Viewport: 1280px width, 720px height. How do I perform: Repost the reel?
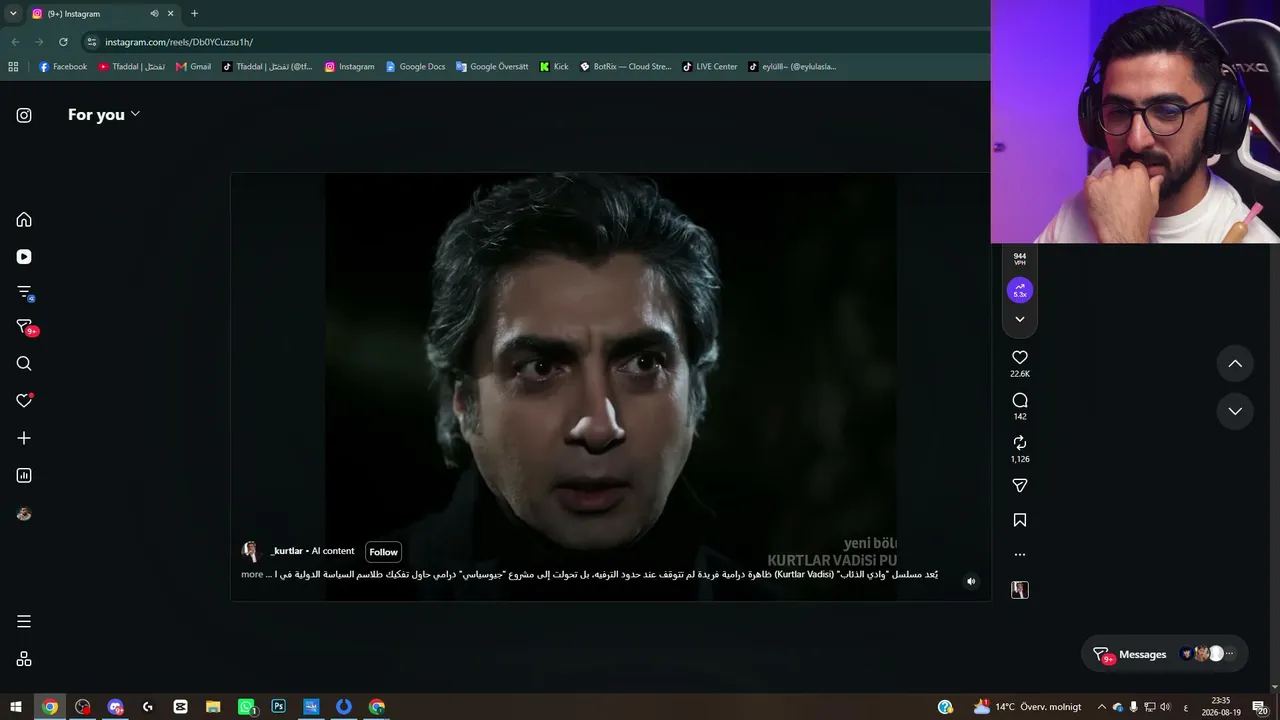pos(1020,442)
